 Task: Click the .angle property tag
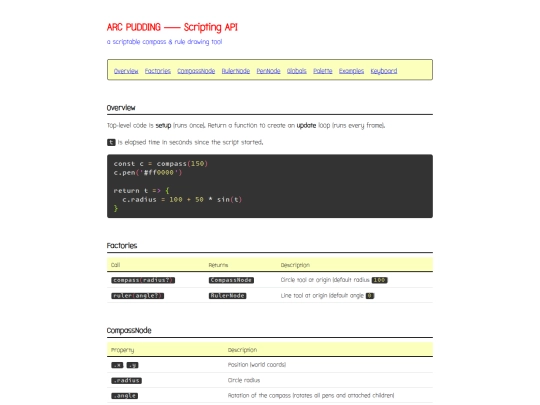coord(124,396)
